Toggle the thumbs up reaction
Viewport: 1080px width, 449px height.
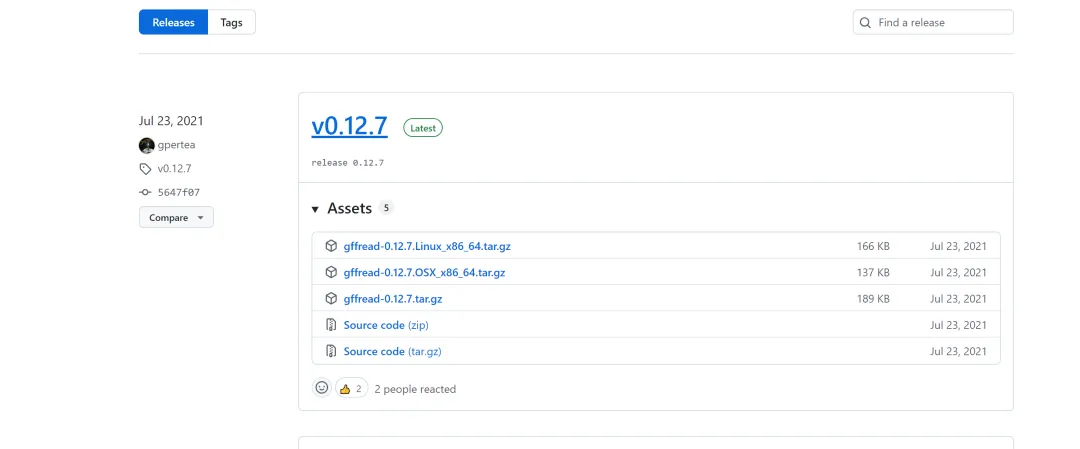[351, 388]
